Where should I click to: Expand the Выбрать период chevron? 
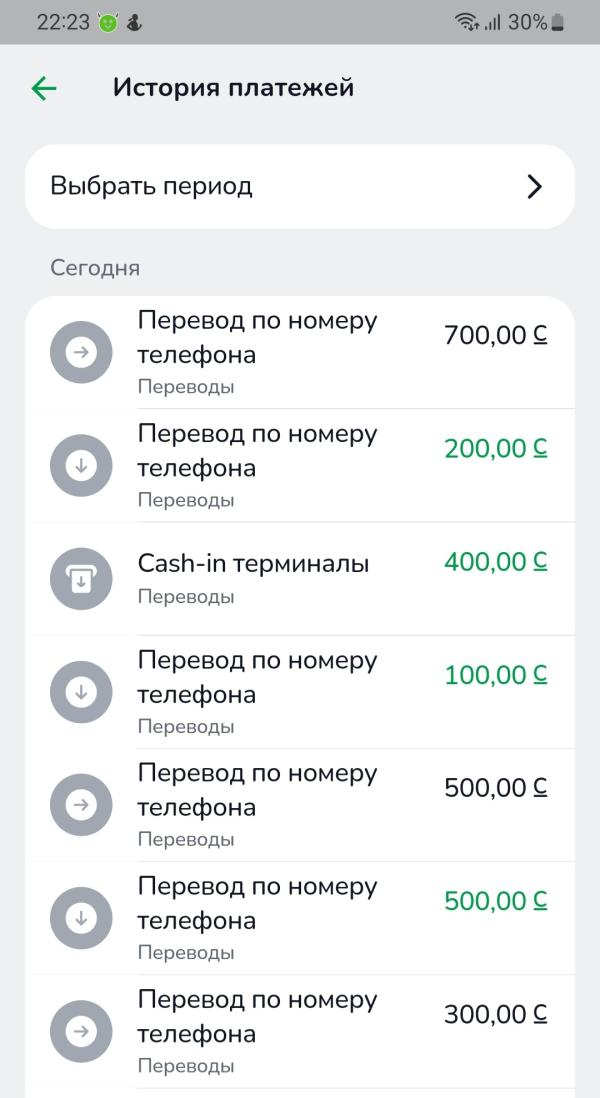[535, 186]
